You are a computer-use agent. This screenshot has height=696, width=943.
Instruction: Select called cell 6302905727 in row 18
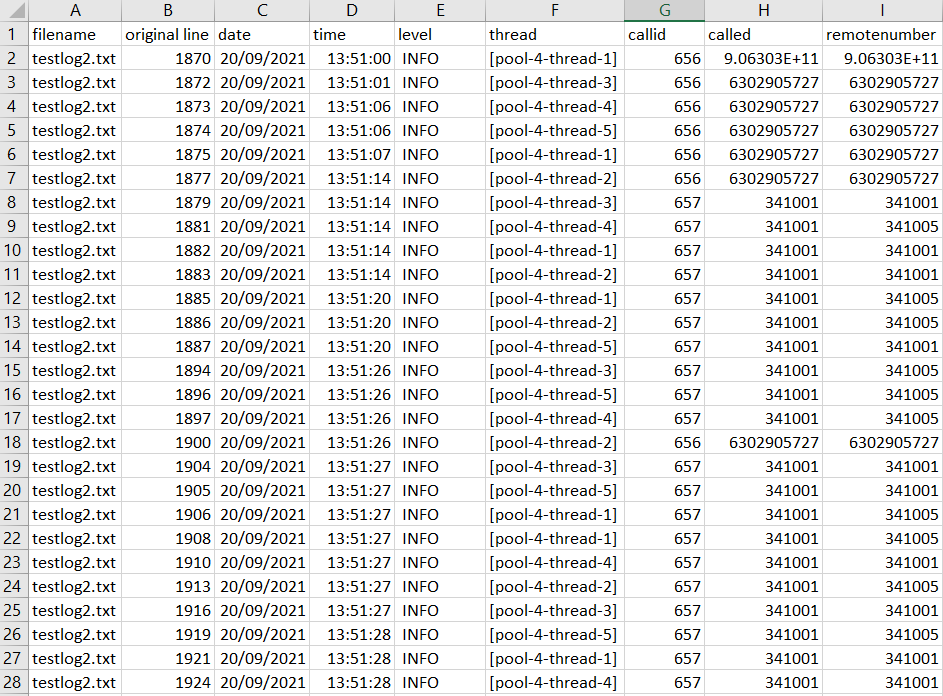pos(763,442)
